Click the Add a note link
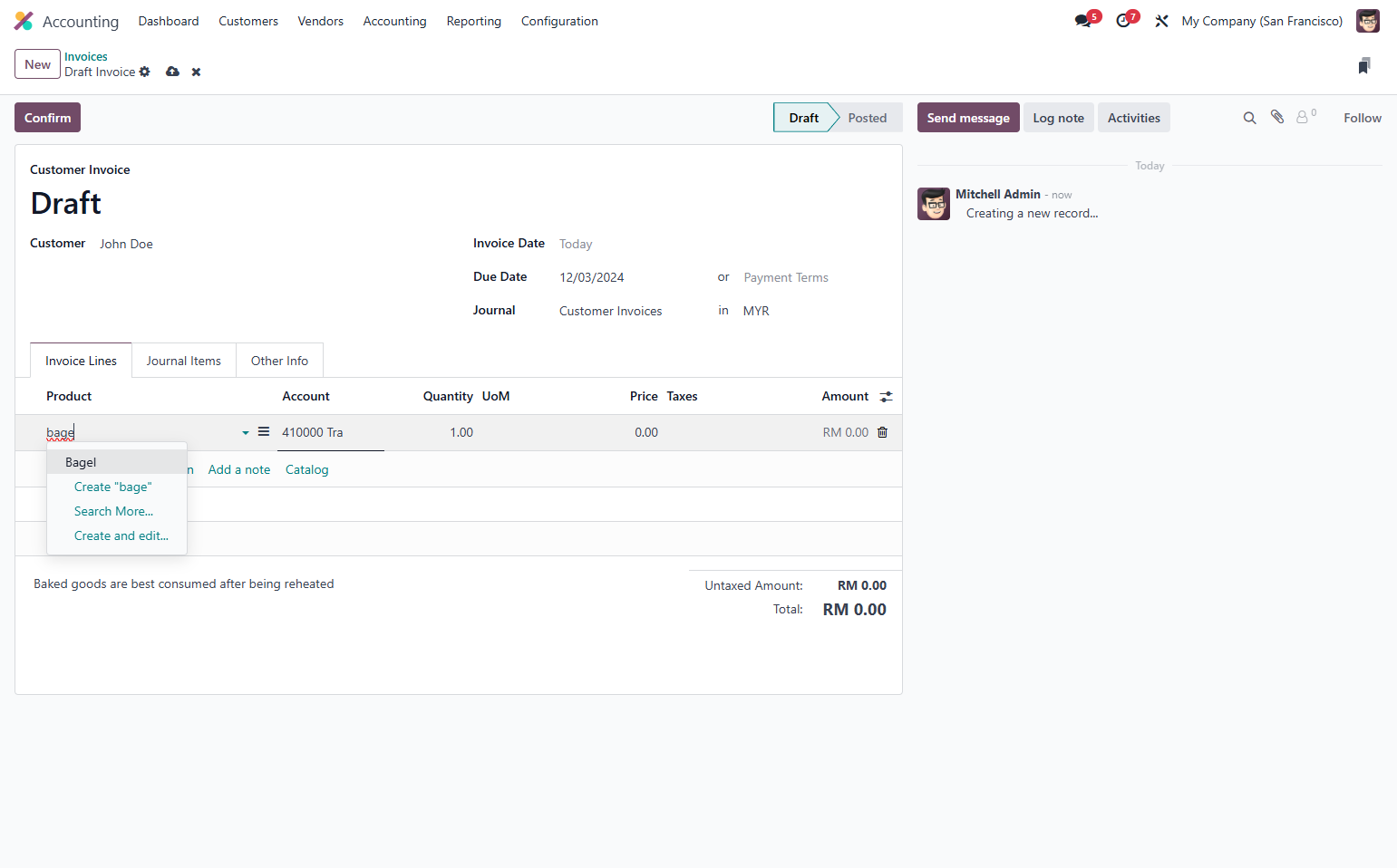 tap(239, 469)
